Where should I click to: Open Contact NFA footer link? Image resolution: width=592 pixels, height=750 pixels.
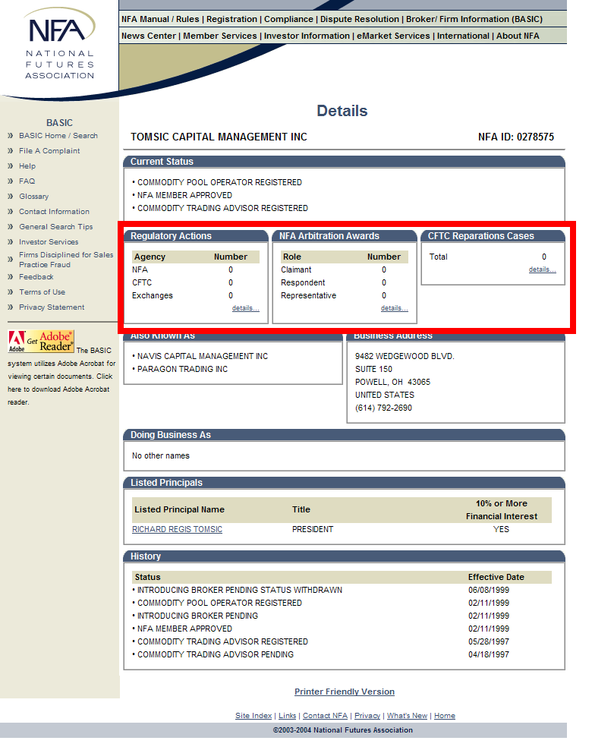[325, 716]
